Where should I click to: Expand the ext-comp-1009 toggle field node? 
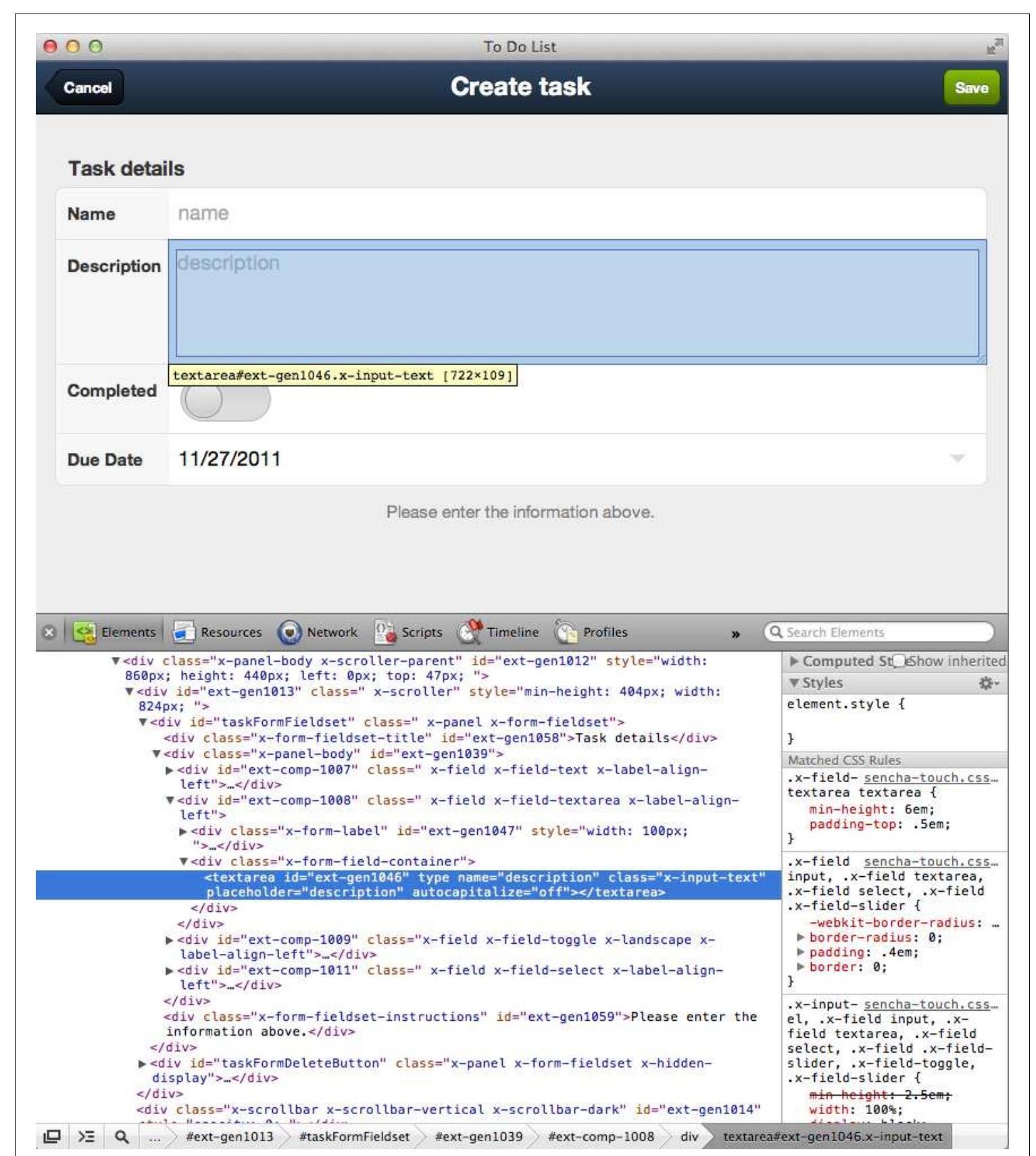tap(170, 940)
